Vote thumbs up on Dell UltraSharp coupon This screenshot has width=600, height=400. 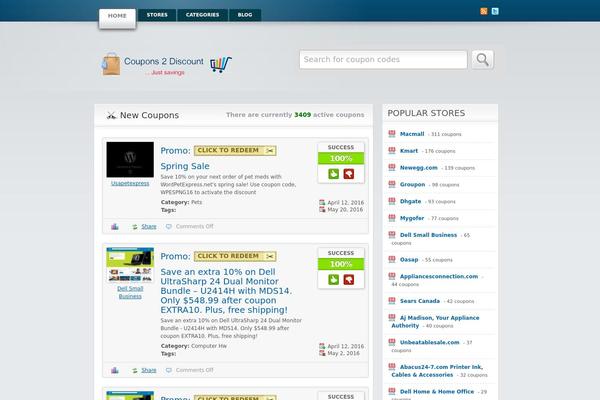333,280
